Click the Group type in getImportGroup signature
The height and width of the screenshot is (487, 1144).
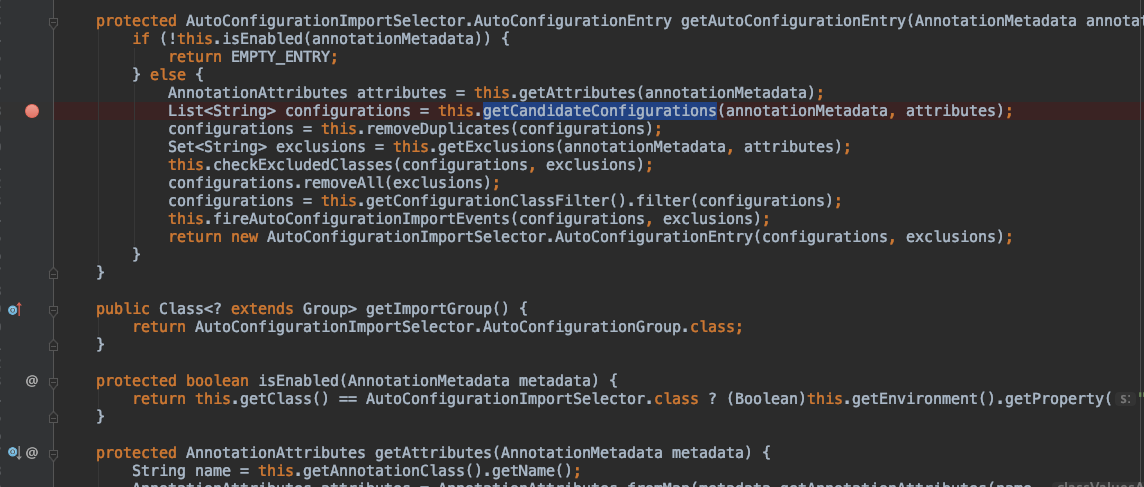click(x=325, y=308)
